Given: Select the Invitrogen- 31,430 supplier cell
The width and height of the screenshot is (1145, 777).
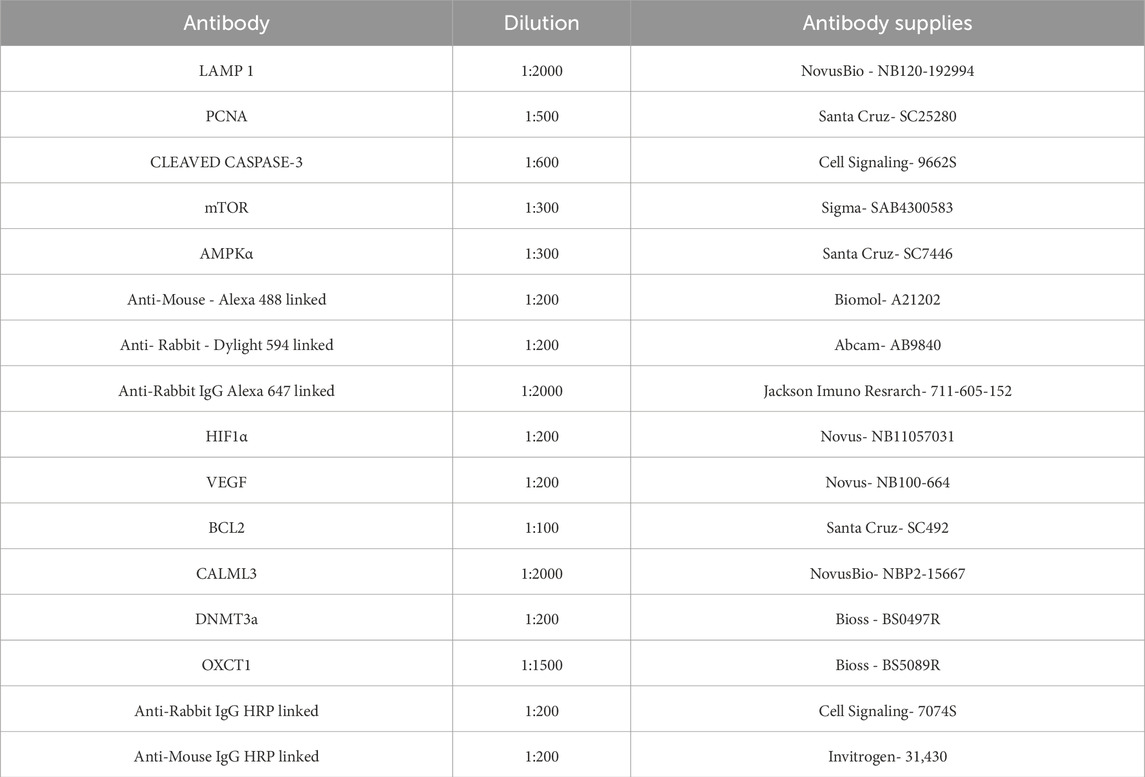Looking at the screenshot, I should coord(887,757).
